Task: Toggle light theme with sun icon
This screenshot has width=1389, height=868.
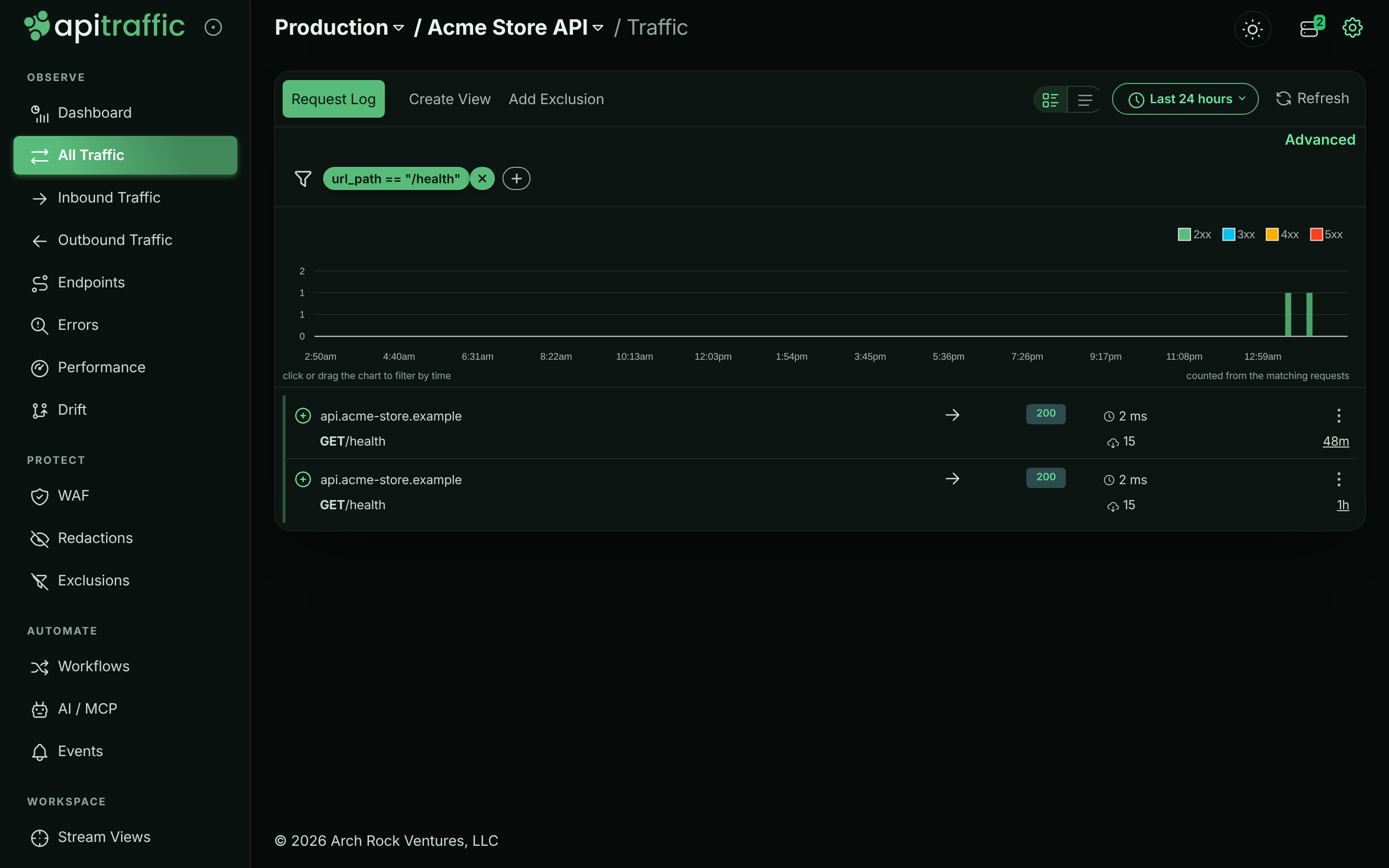Action: [x=1253, y=29]
